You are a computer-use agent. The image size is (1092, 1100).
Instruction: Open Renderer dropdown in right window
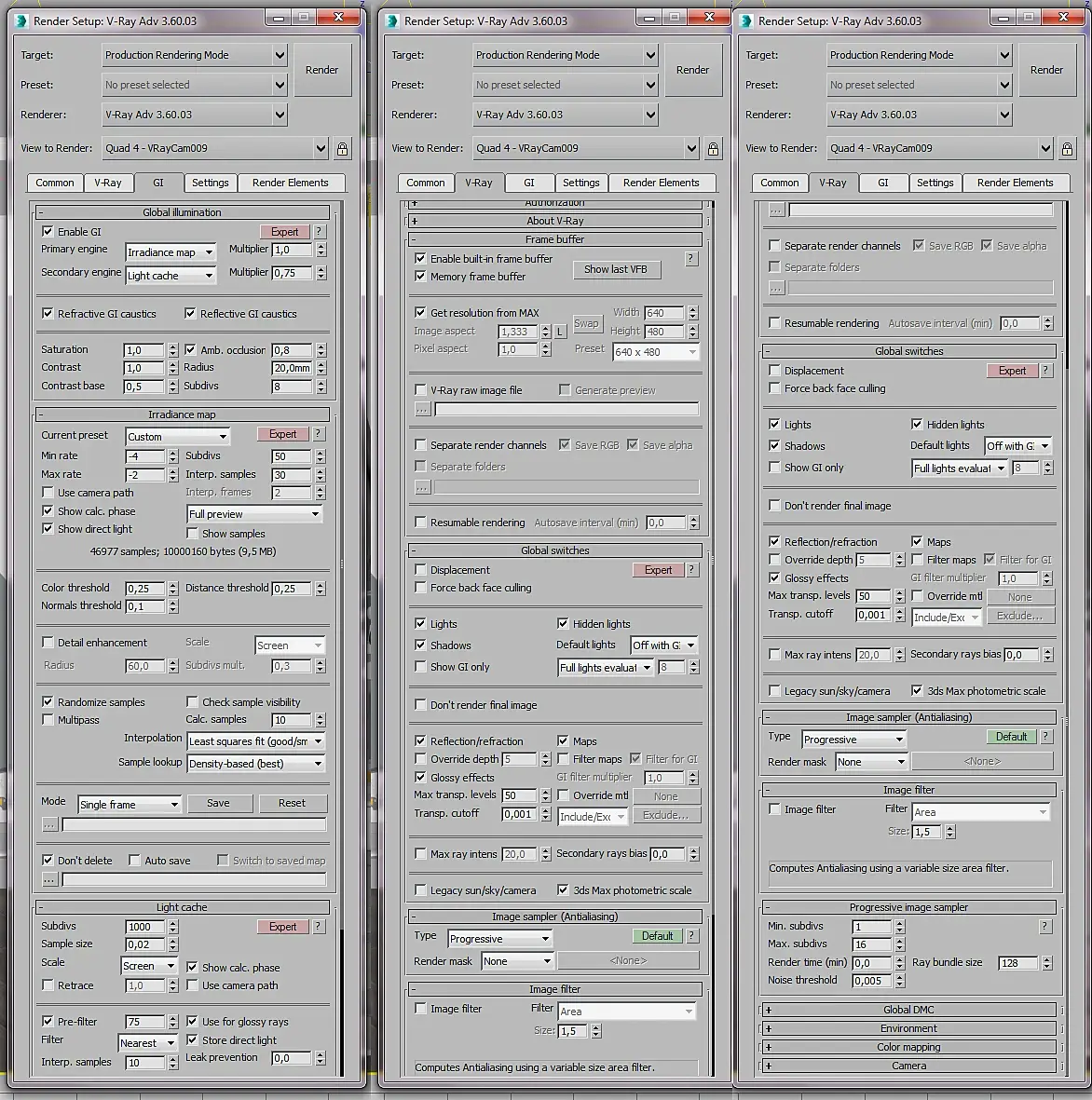pos(920,115)
